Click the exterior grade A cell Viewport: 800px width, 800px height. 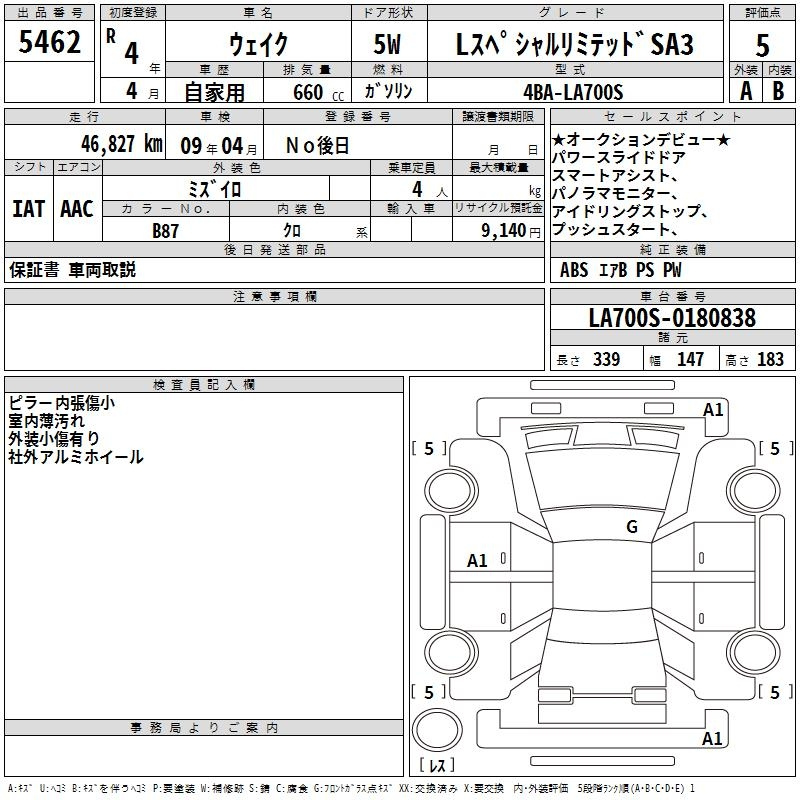point(746,91)
